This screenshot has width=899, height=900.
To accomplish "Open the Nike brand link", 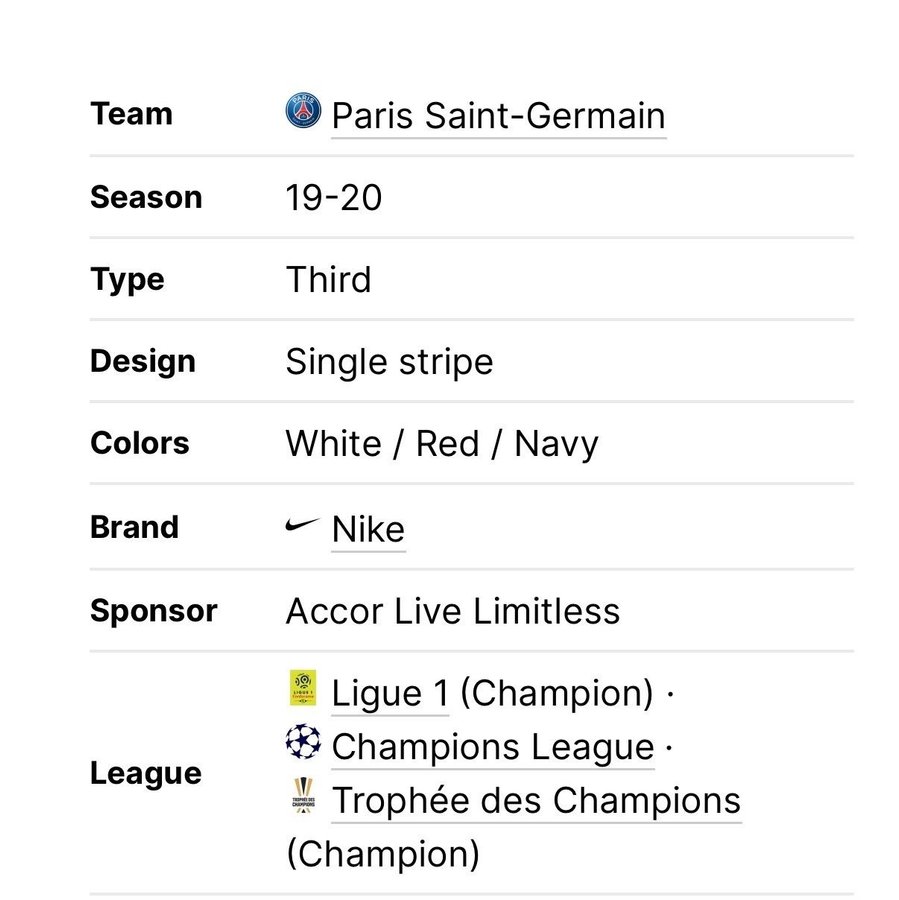I will pos(368,530).
